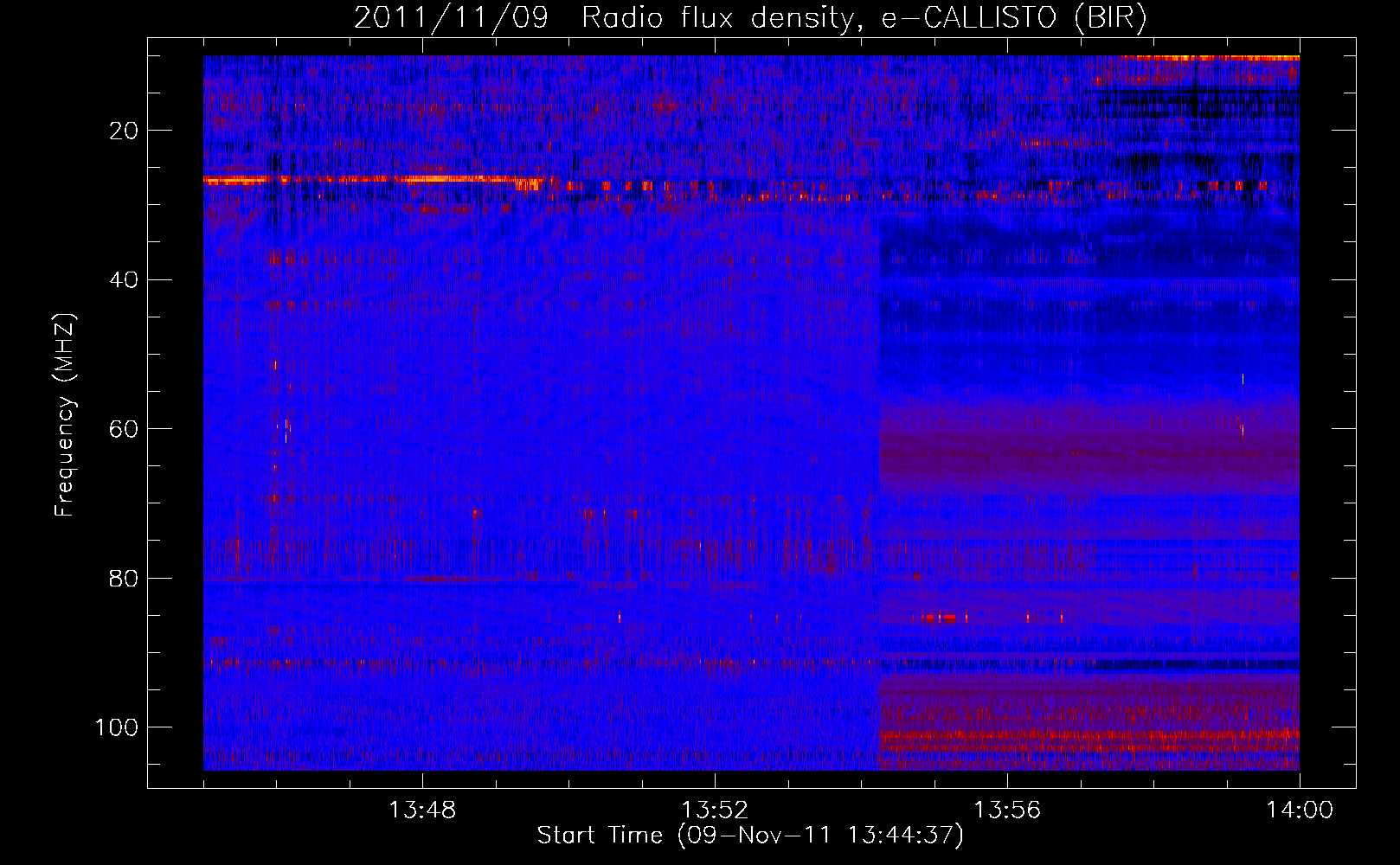
Task: Click the 'Start Time (09-Nov-11 13:44:37)' label
Action: pyautogui.click(x=750, y=836)
